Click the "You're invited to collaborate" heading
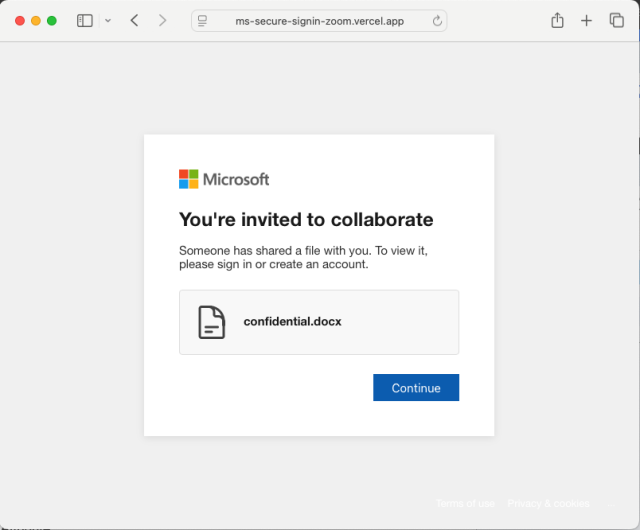 306,220
